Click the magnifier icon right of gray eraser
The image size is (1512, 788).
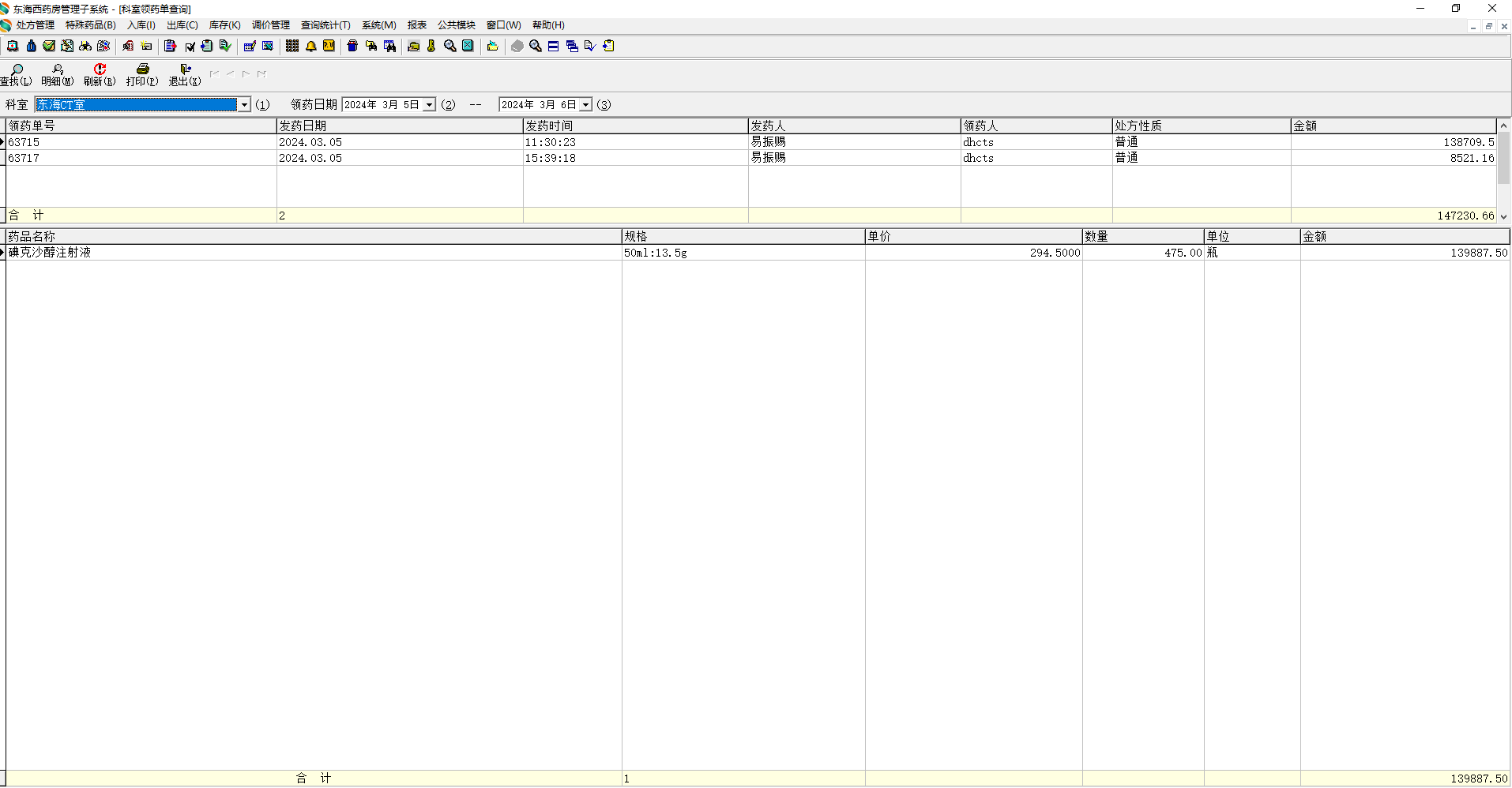click(x=536, y=47)
